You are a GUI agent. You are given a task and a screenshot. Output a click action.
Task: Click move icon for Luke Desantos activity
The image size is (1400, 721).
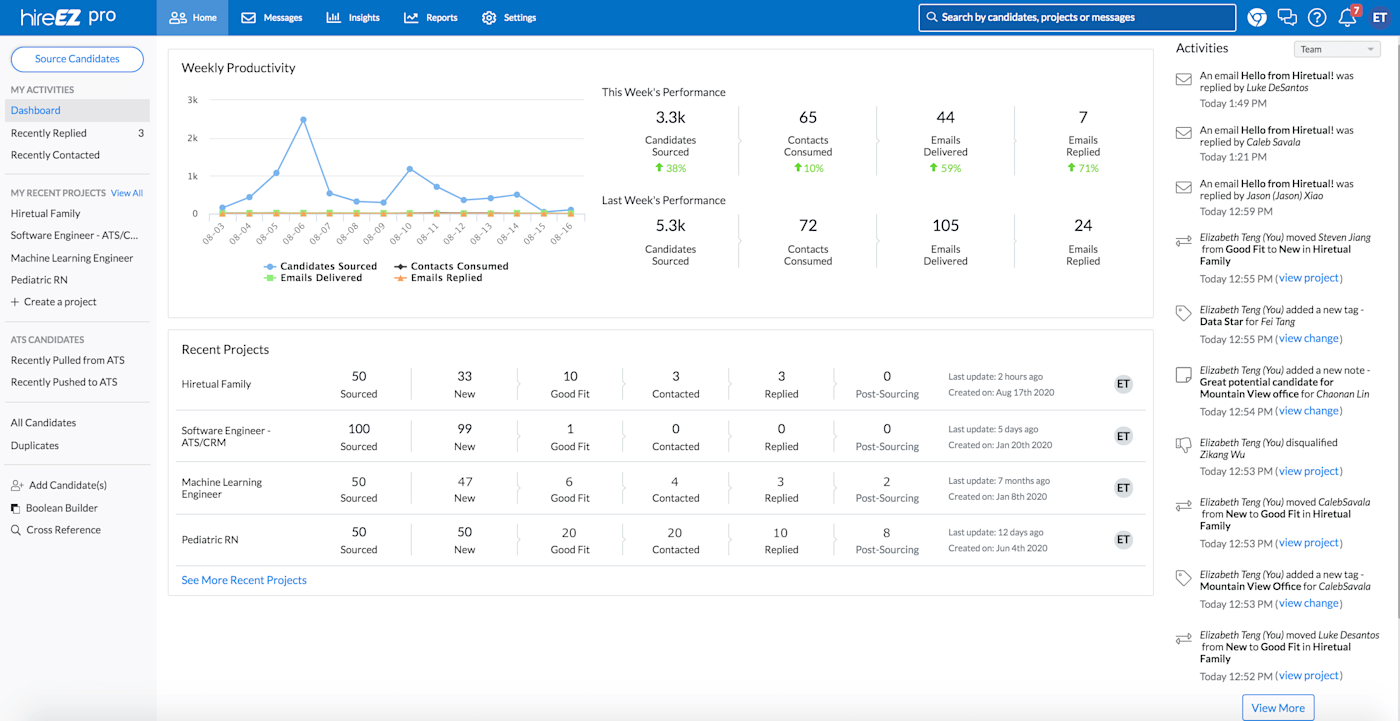coord(1184,637)
